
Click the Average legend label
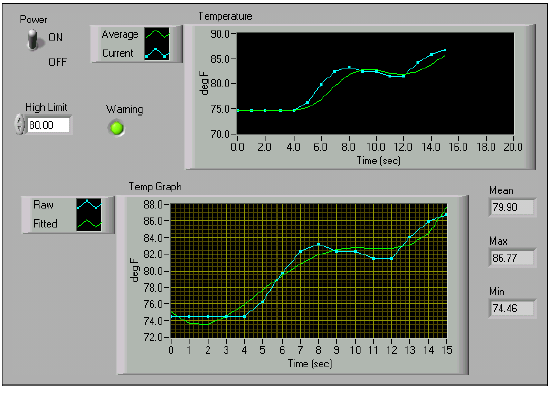click(120, 35)
